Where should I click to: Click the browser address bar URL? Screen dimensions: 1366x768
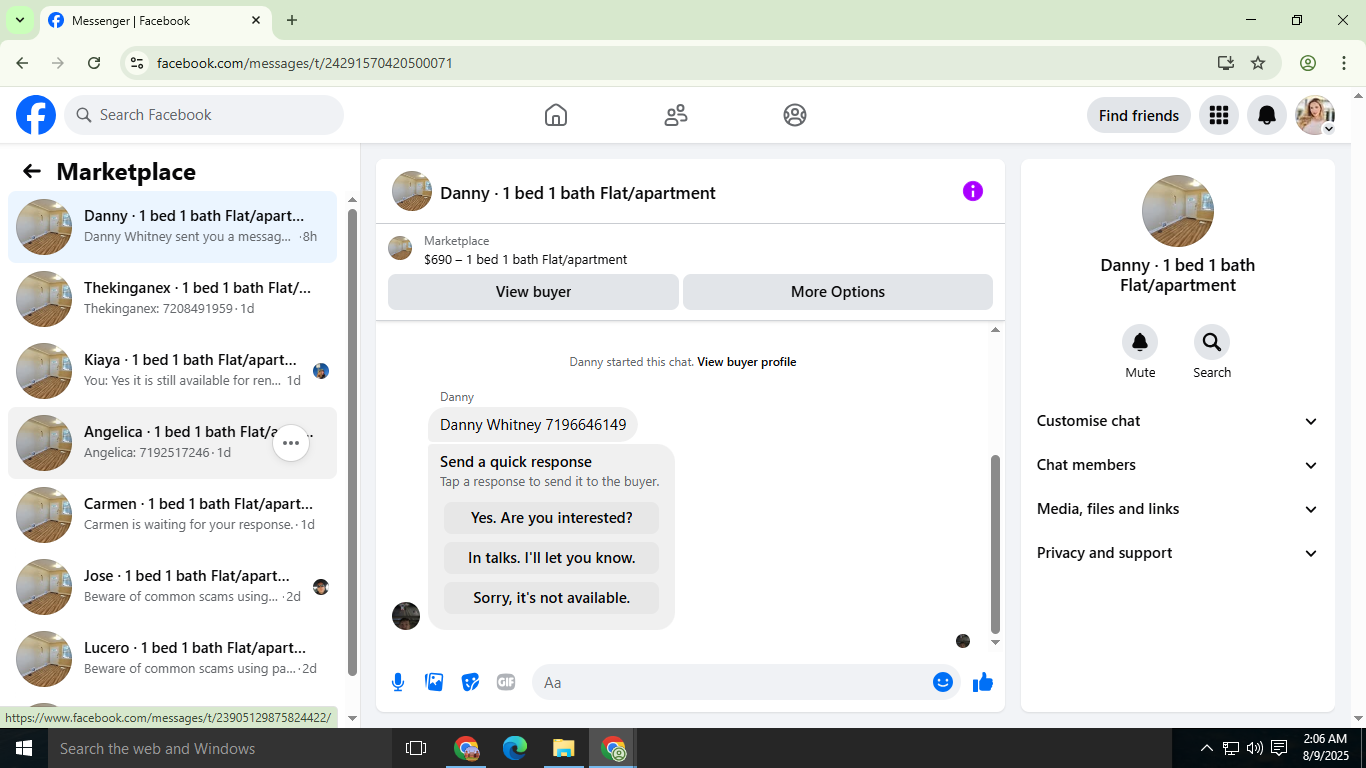click(305, 63)
